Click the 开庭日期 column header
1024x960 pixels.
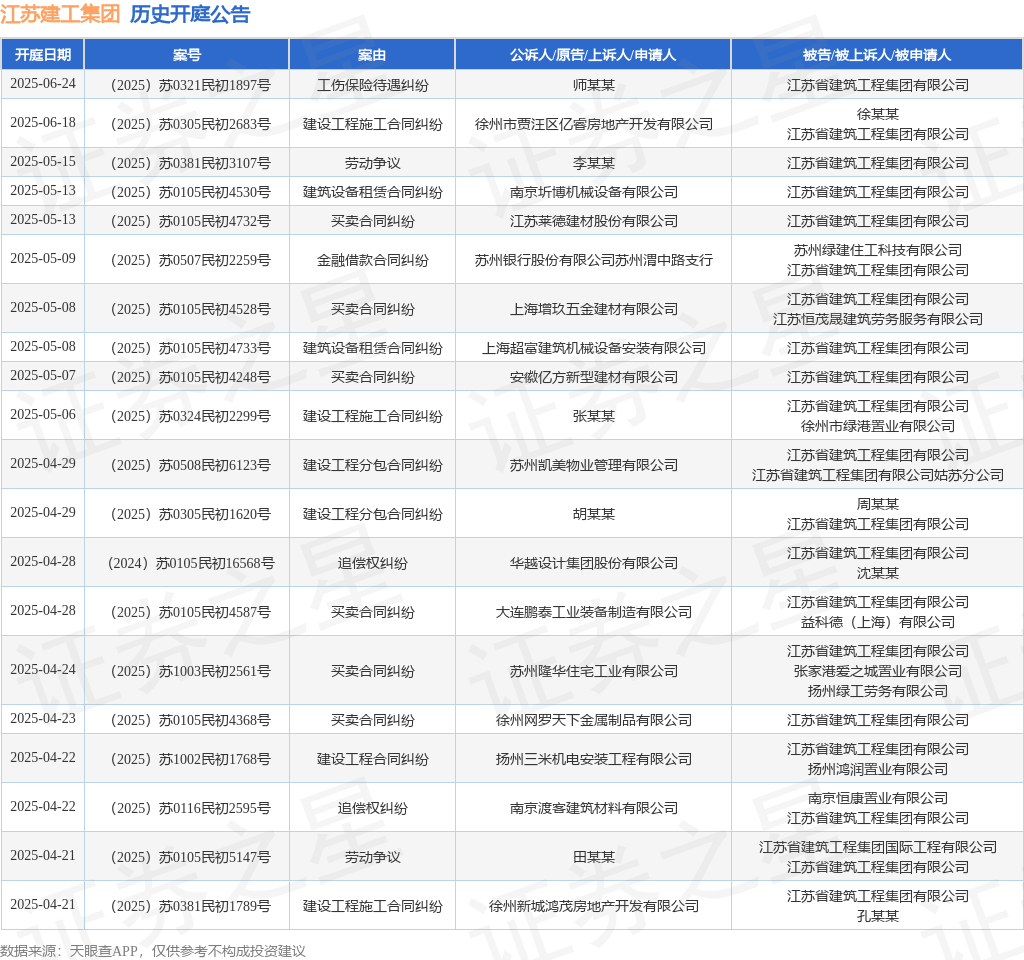(x=42, y=55)
